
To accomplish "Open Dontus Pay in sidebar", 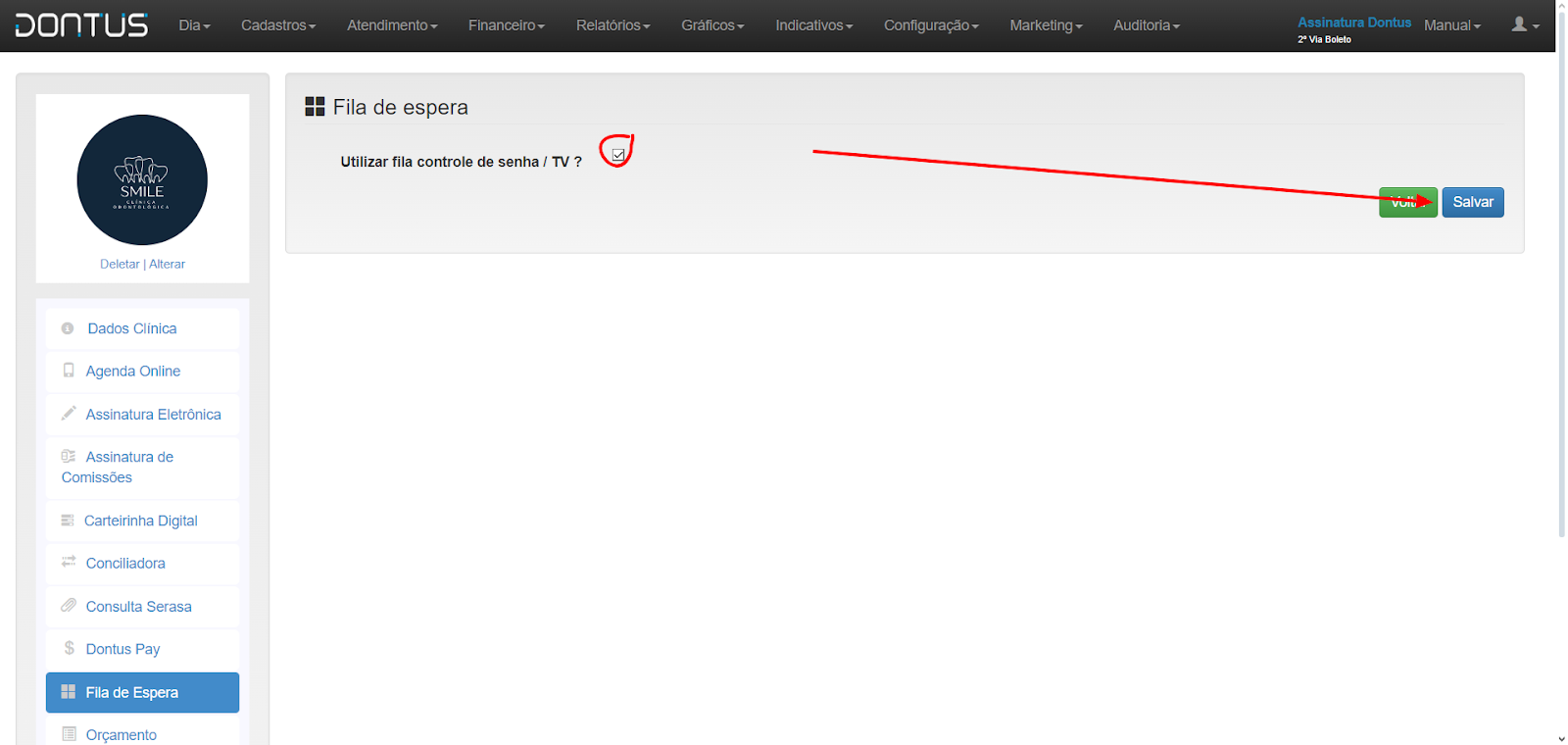I will click(x=142, y=648).
